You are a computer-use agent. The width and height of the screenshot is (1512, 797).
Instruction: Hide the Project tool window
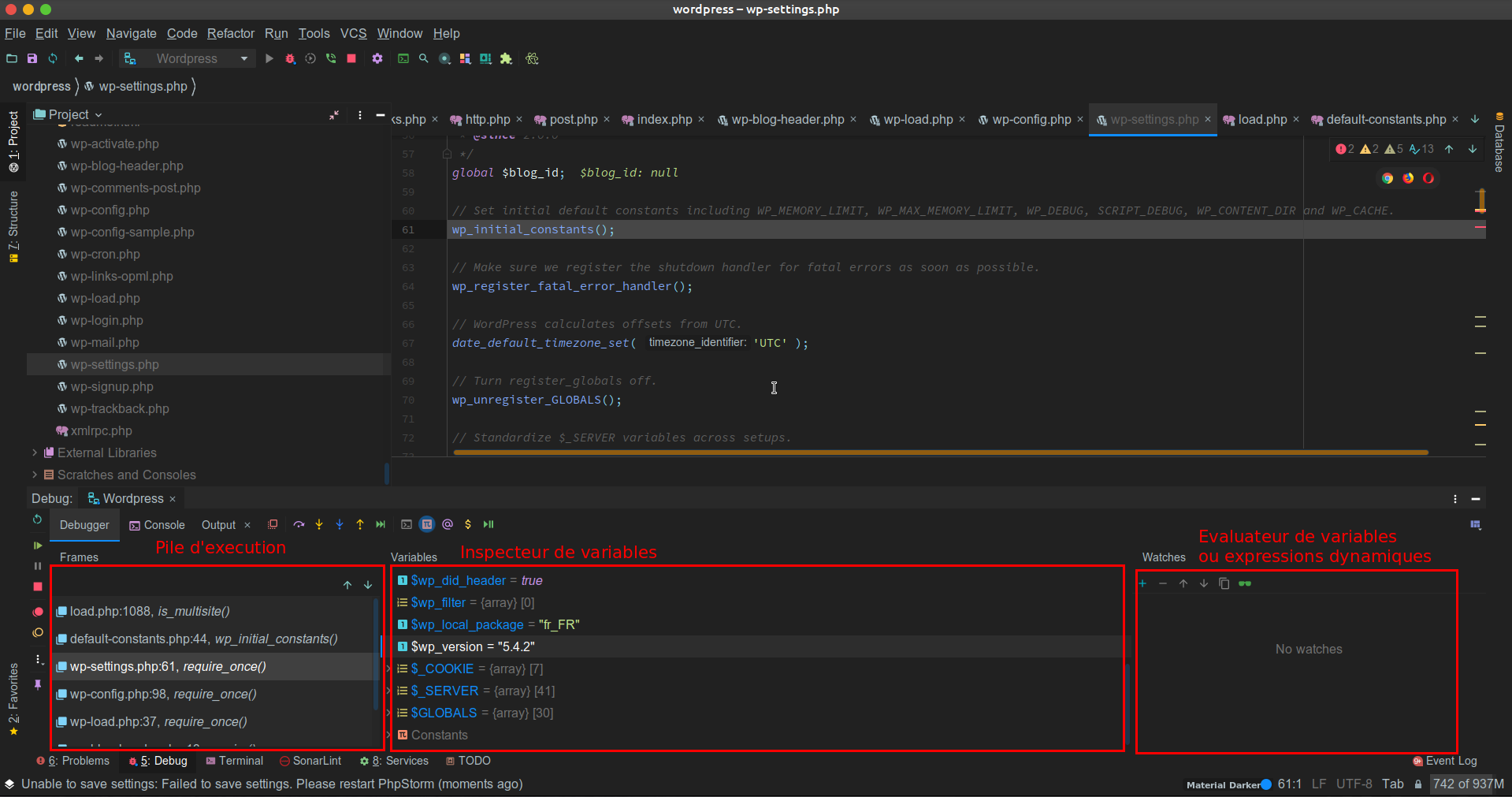tap(381, 115)
